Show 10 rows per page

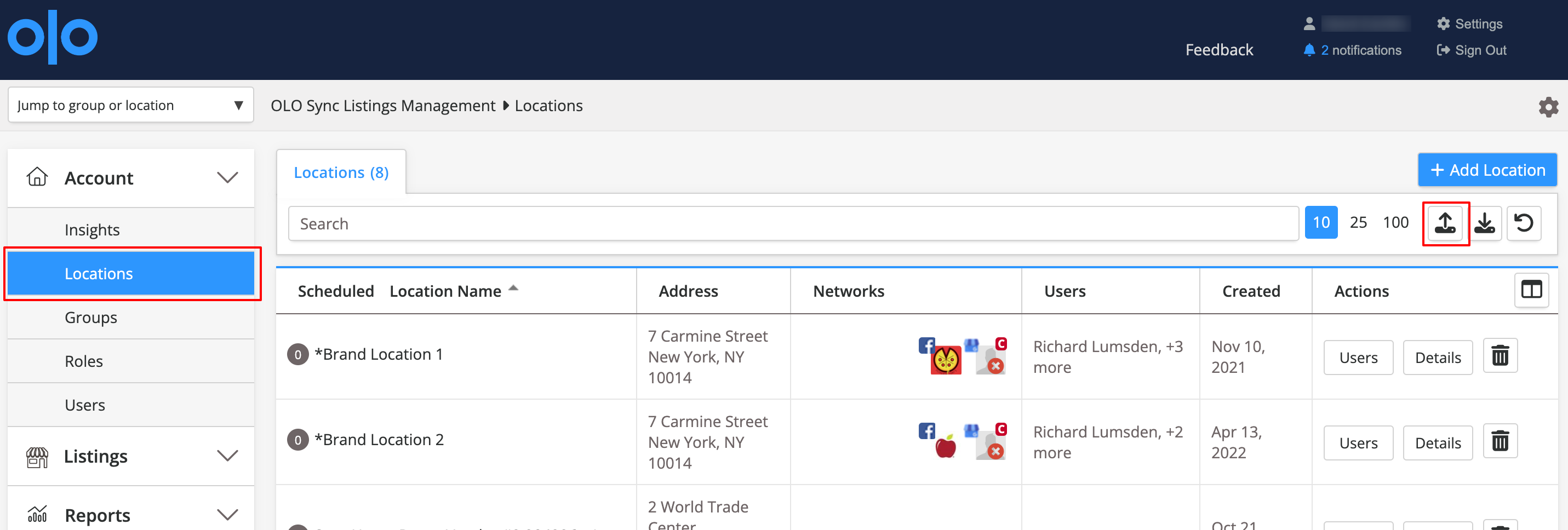click(1321, 223)
